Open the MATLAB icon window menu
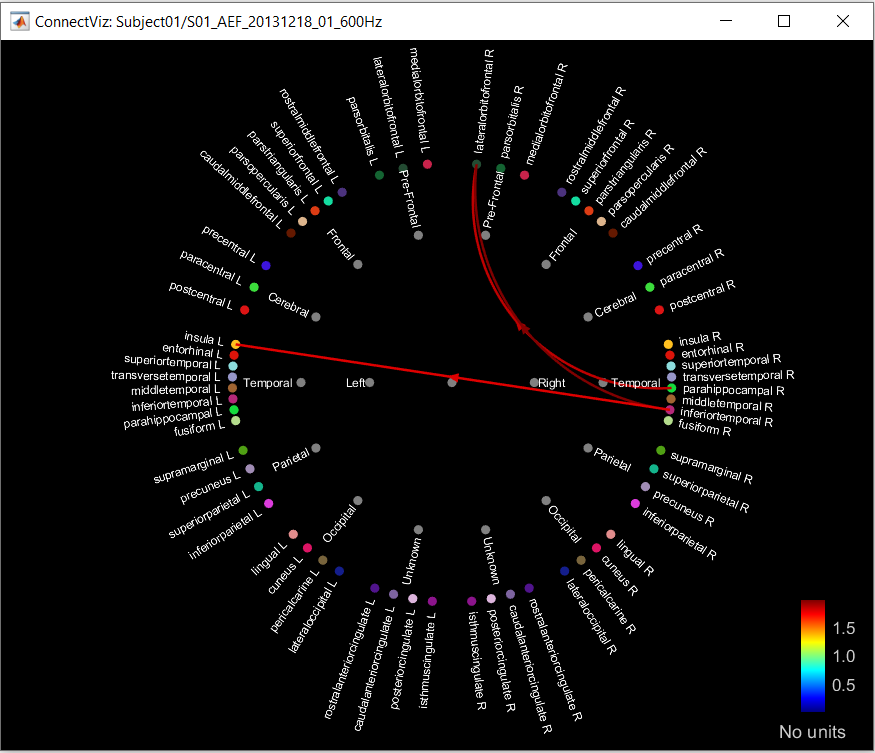Viewport: 875px width, 753px height. tap(18, 21)
